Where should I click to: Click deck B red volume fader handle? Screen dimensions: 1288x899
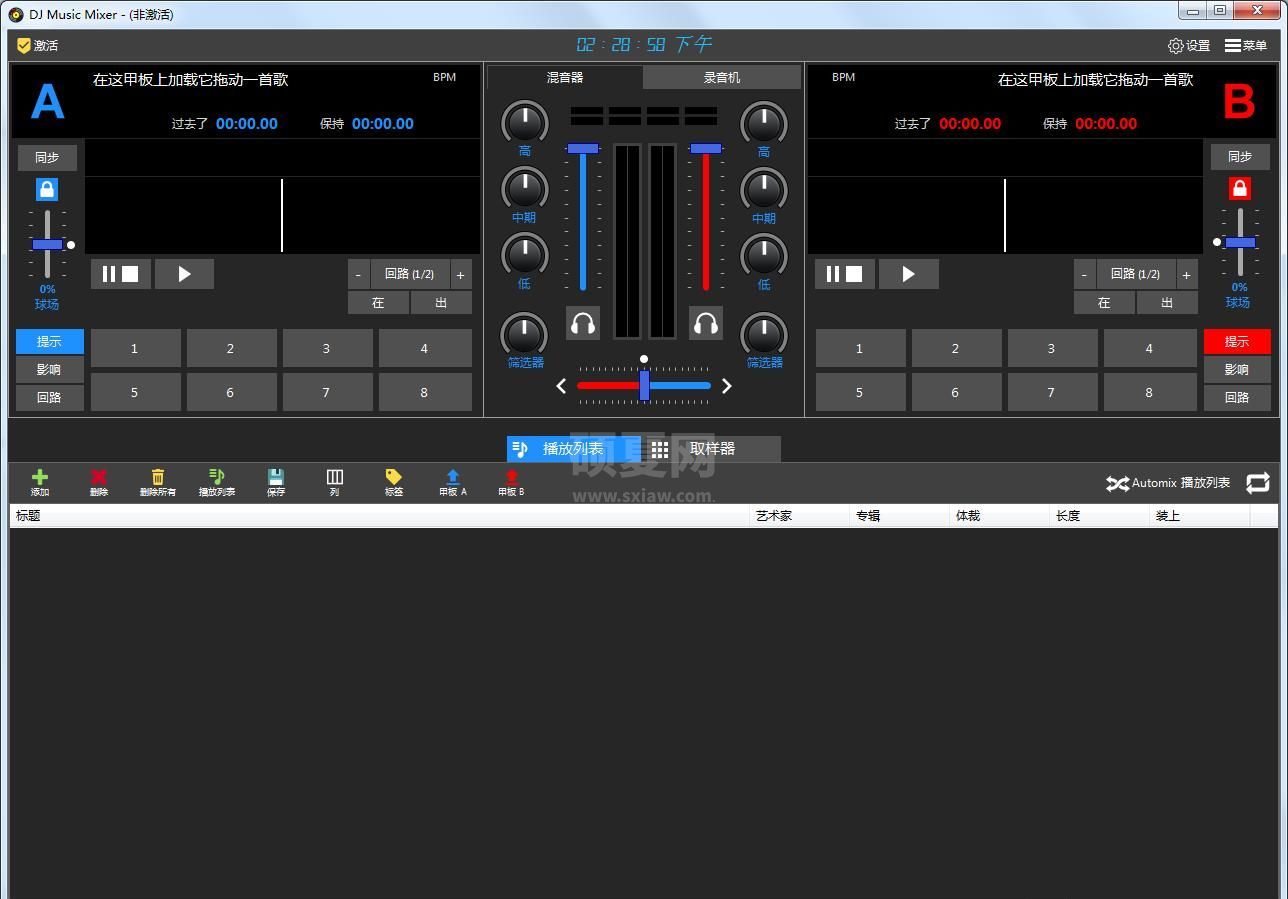coord(706,148)
